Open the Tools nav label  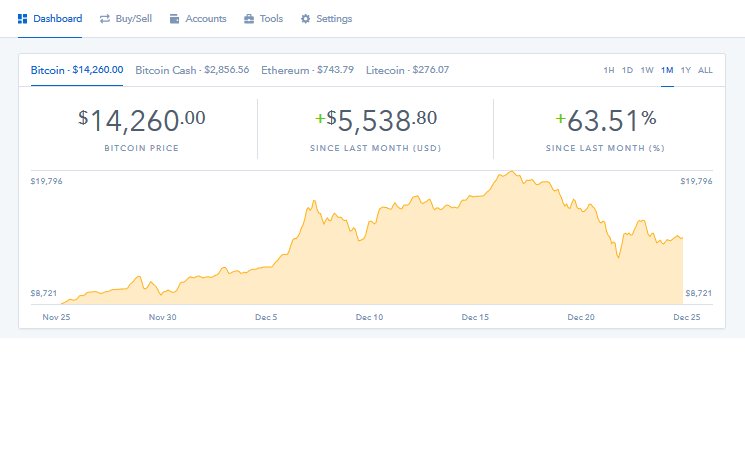coord(271,19)
